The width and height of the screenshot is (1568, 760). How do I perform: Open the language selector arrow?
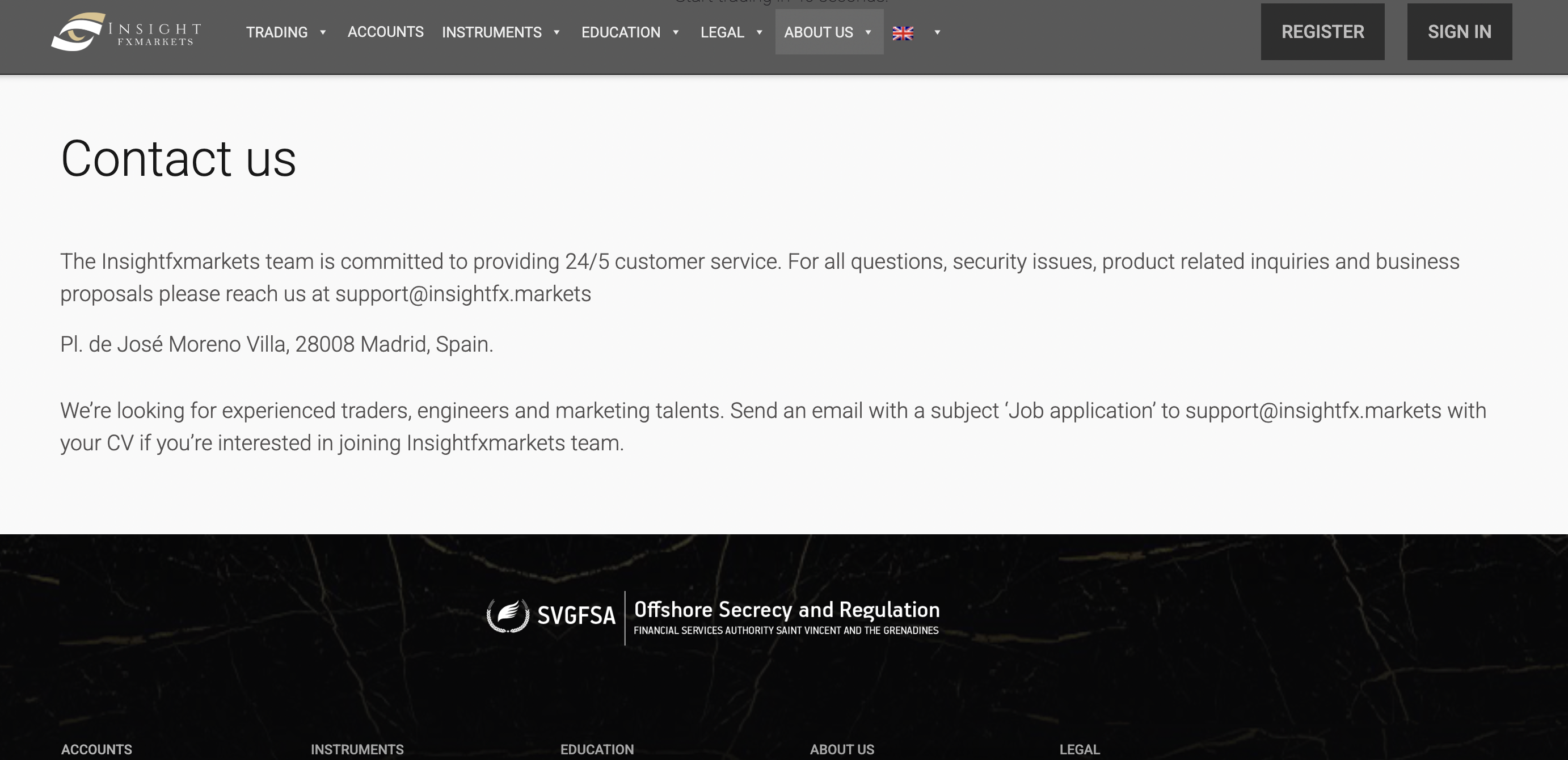pyautogui.click(x=937, y=32)
